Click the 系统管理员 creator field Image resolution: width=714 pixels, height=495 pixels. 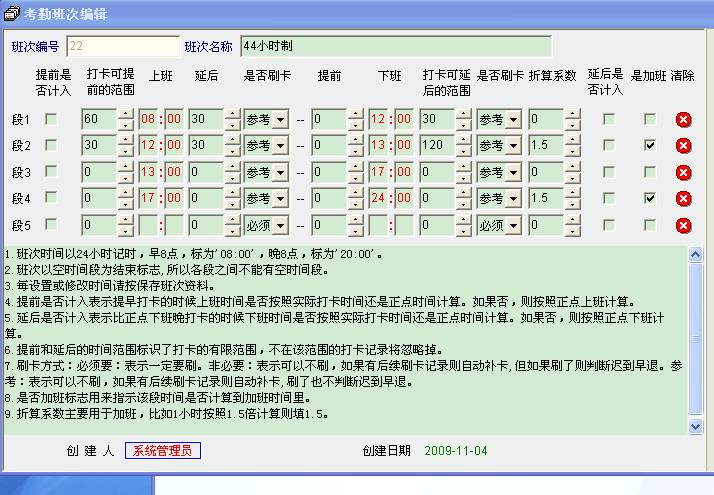162,450
